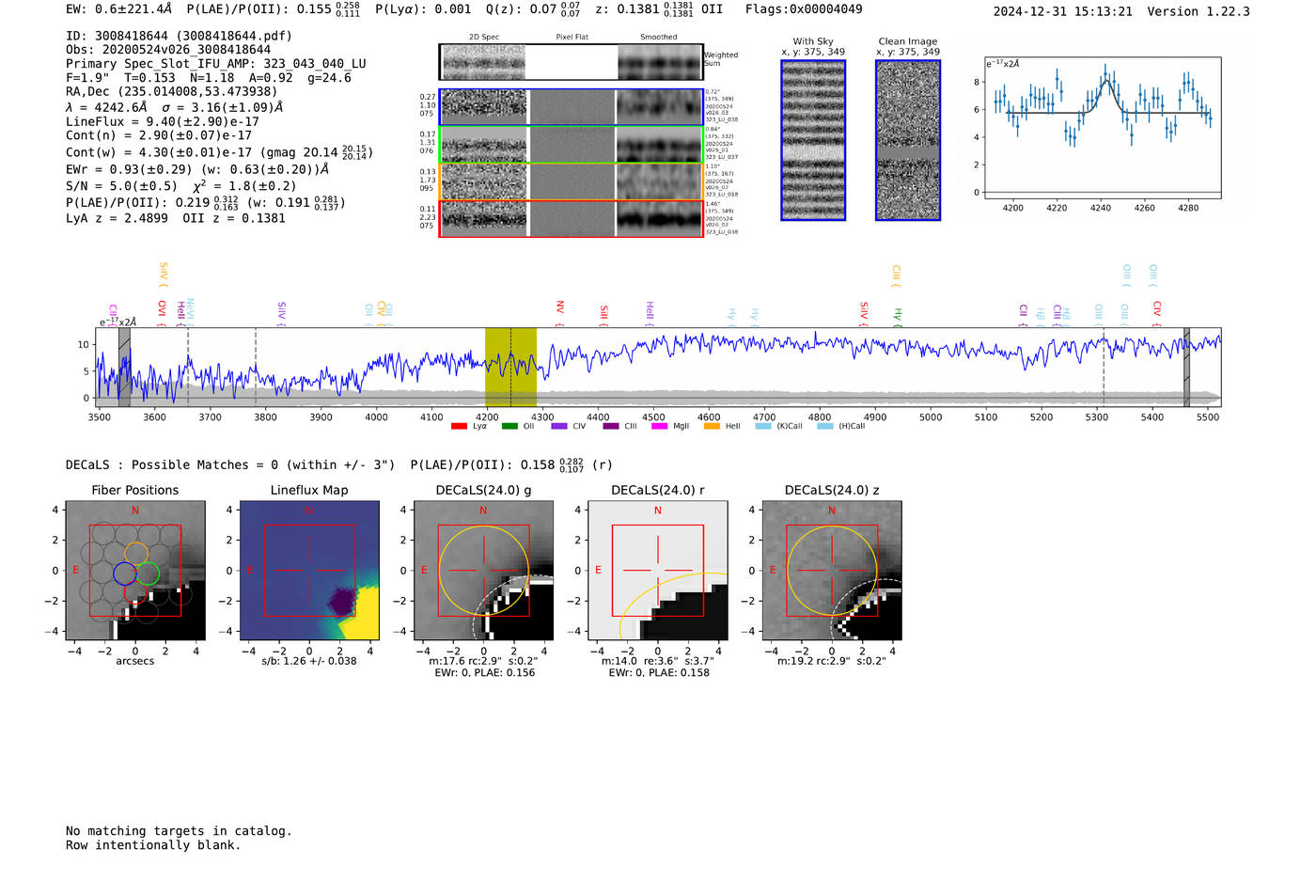
Task: Click Primary Spec_Slot_IFU_AMP: 323_043_040_LU text
Action: click(x=216, y=64)
